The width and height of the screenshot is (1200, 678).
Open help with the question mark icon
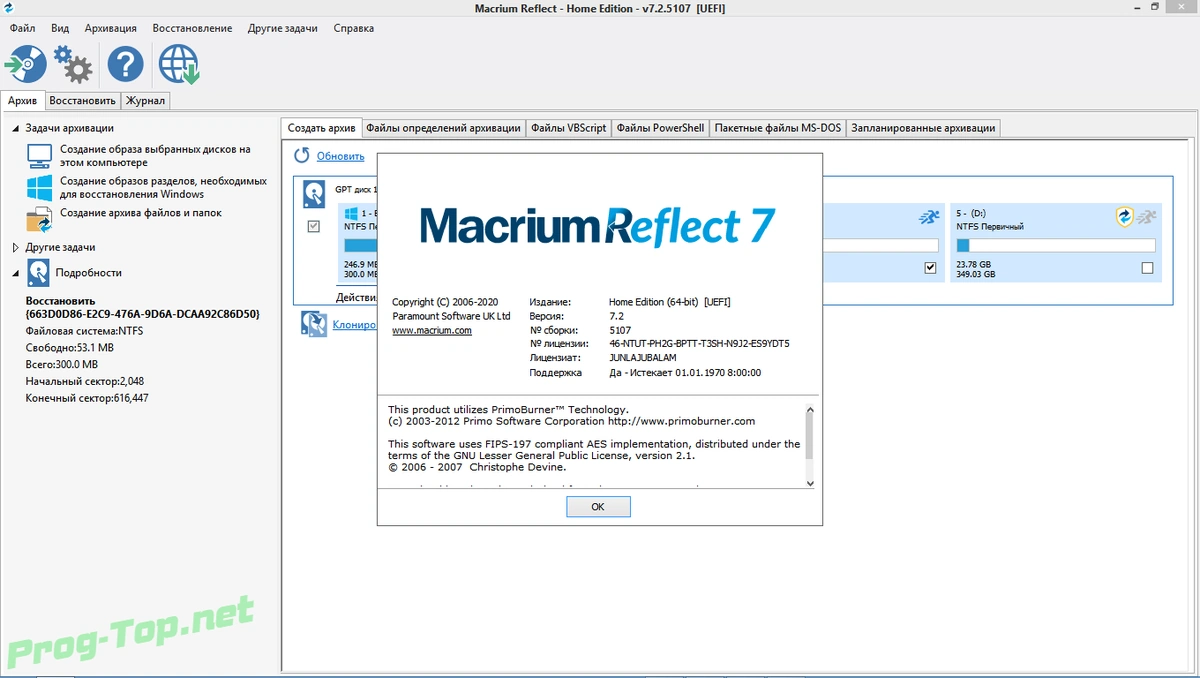(x=126, y=65)
